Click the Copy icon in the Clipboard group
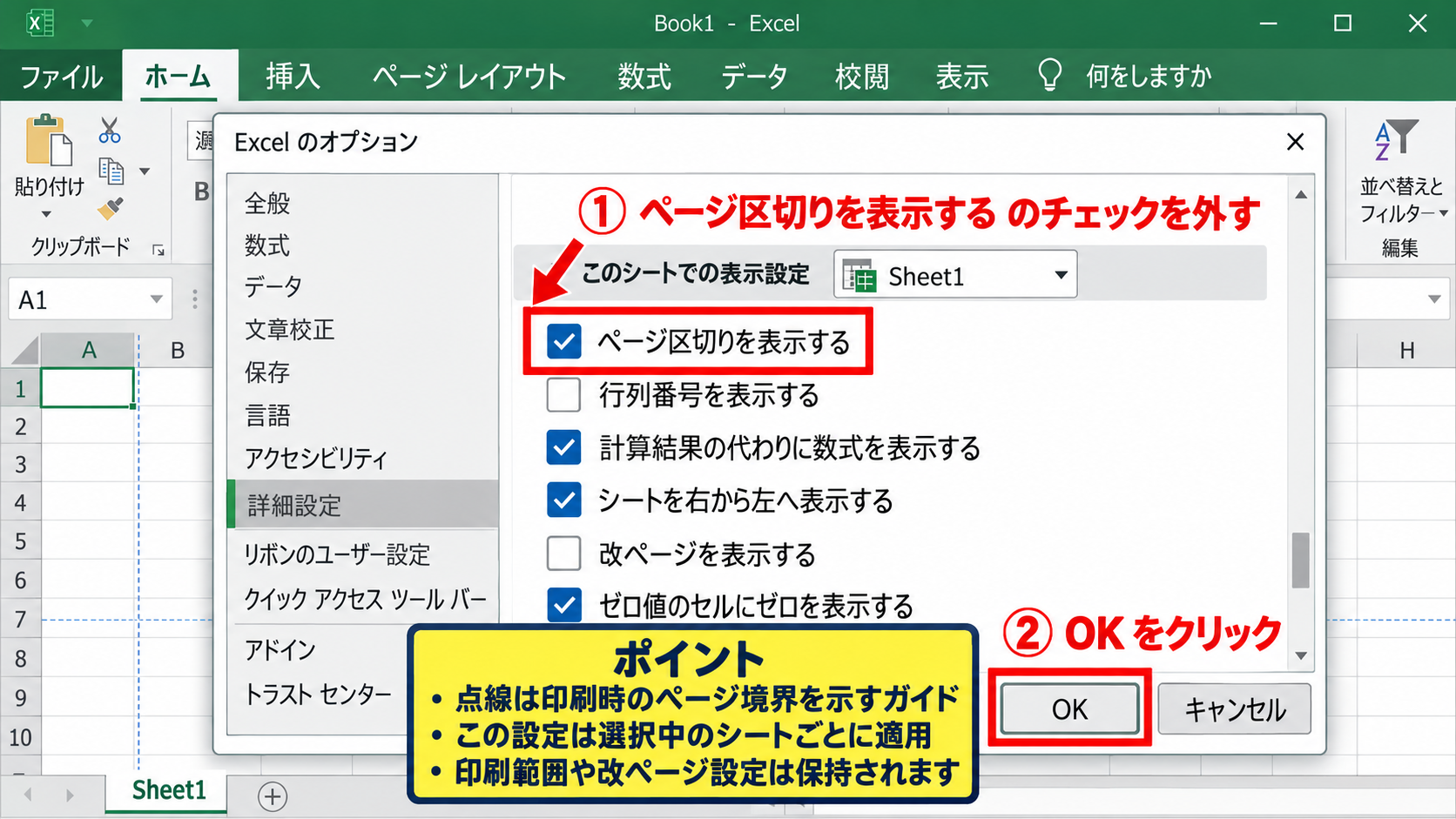Screen dimensions: 1456x819 [111, 171]
